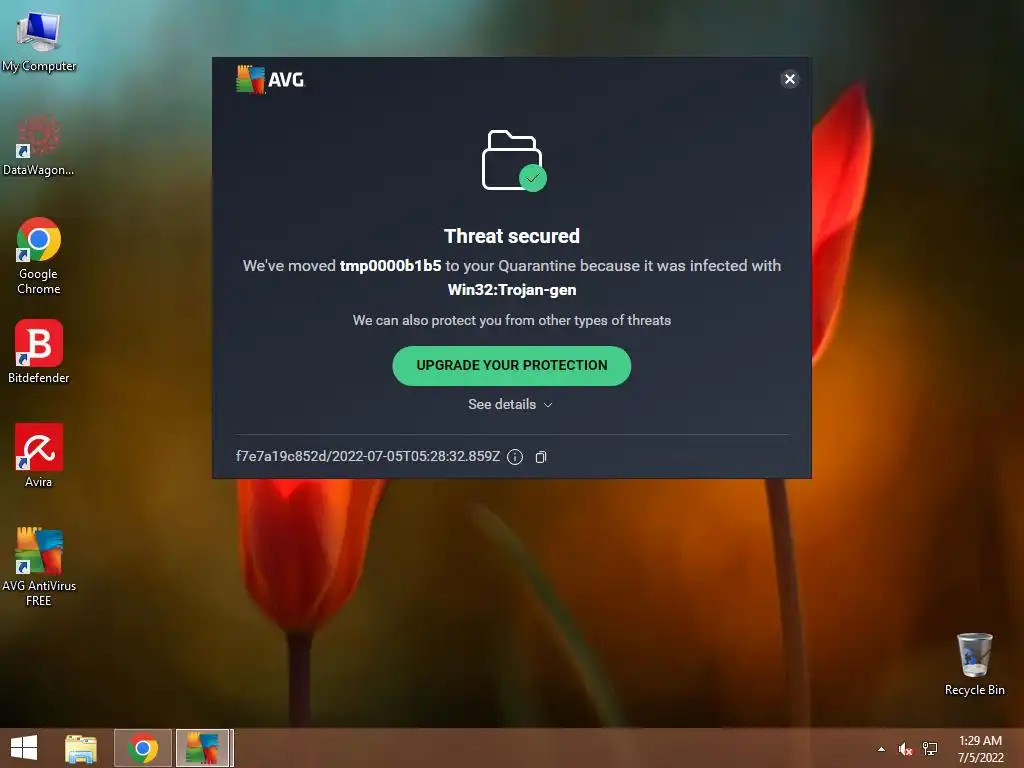Open File Explorer from the taskbar
1024x768 pixels.
[81, 748]
